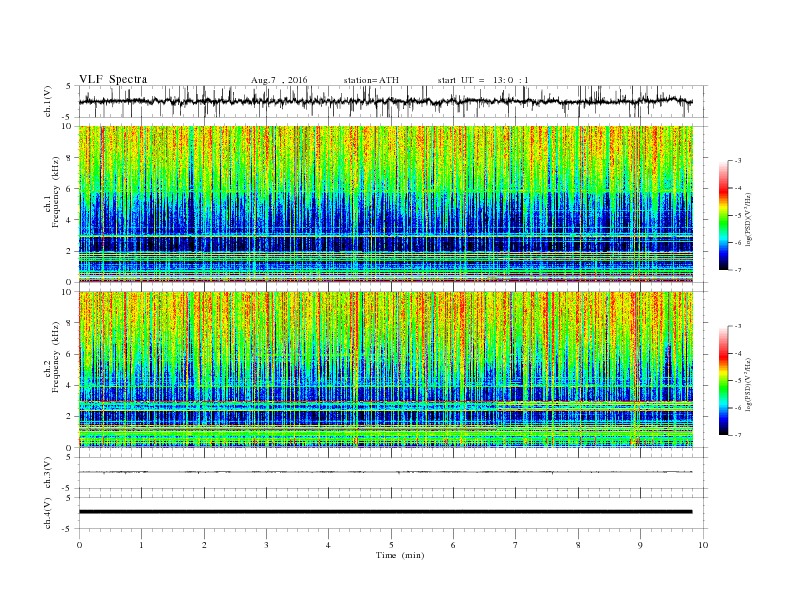Click the ch.1 spectrogram plot
Screen dimensions: 792x612
[386, 204]
